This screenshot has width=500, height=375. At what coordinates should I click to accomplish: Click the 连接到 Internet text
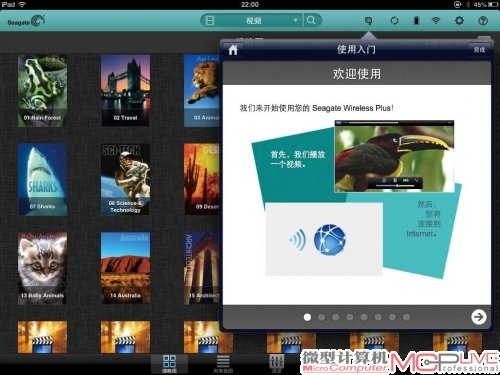(423, 228)
